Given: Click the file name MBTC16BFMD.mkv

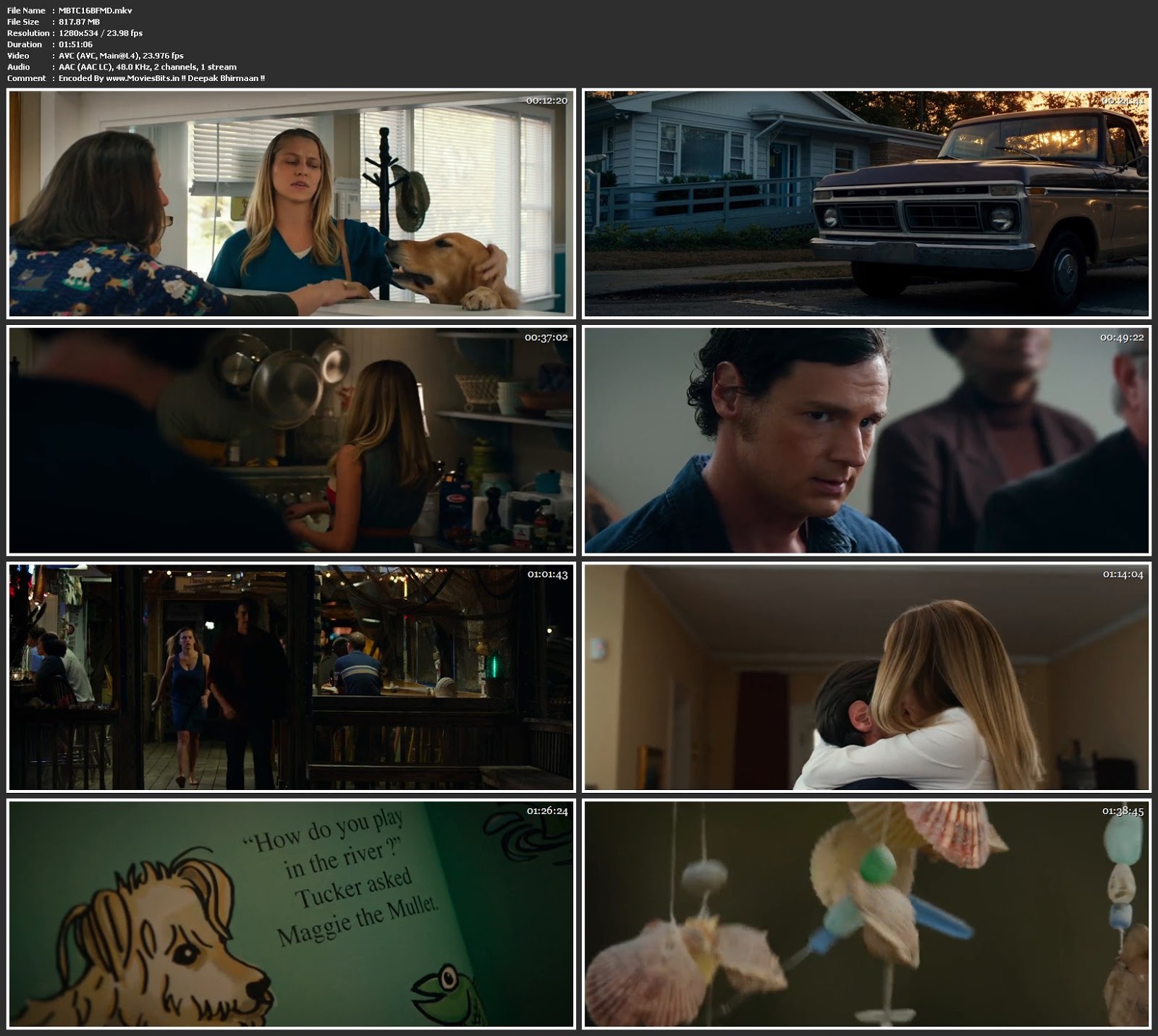Looking at the screenshot, I should pyautogui.click(x=95, y=11).
